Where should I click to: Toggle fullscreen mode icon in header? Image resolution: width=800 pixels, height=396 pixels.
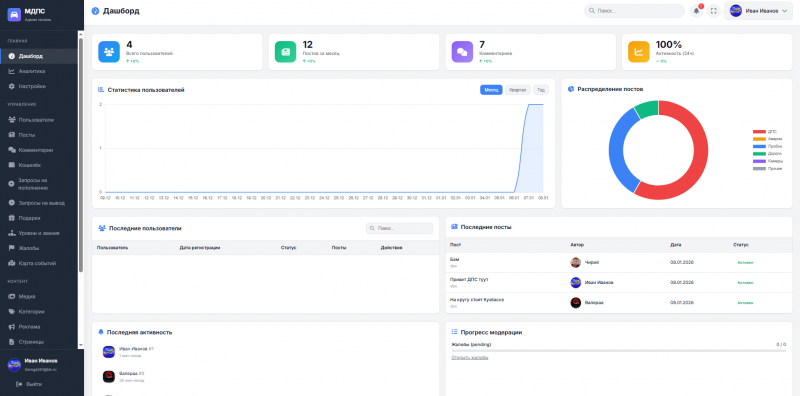tap(713, 11)
